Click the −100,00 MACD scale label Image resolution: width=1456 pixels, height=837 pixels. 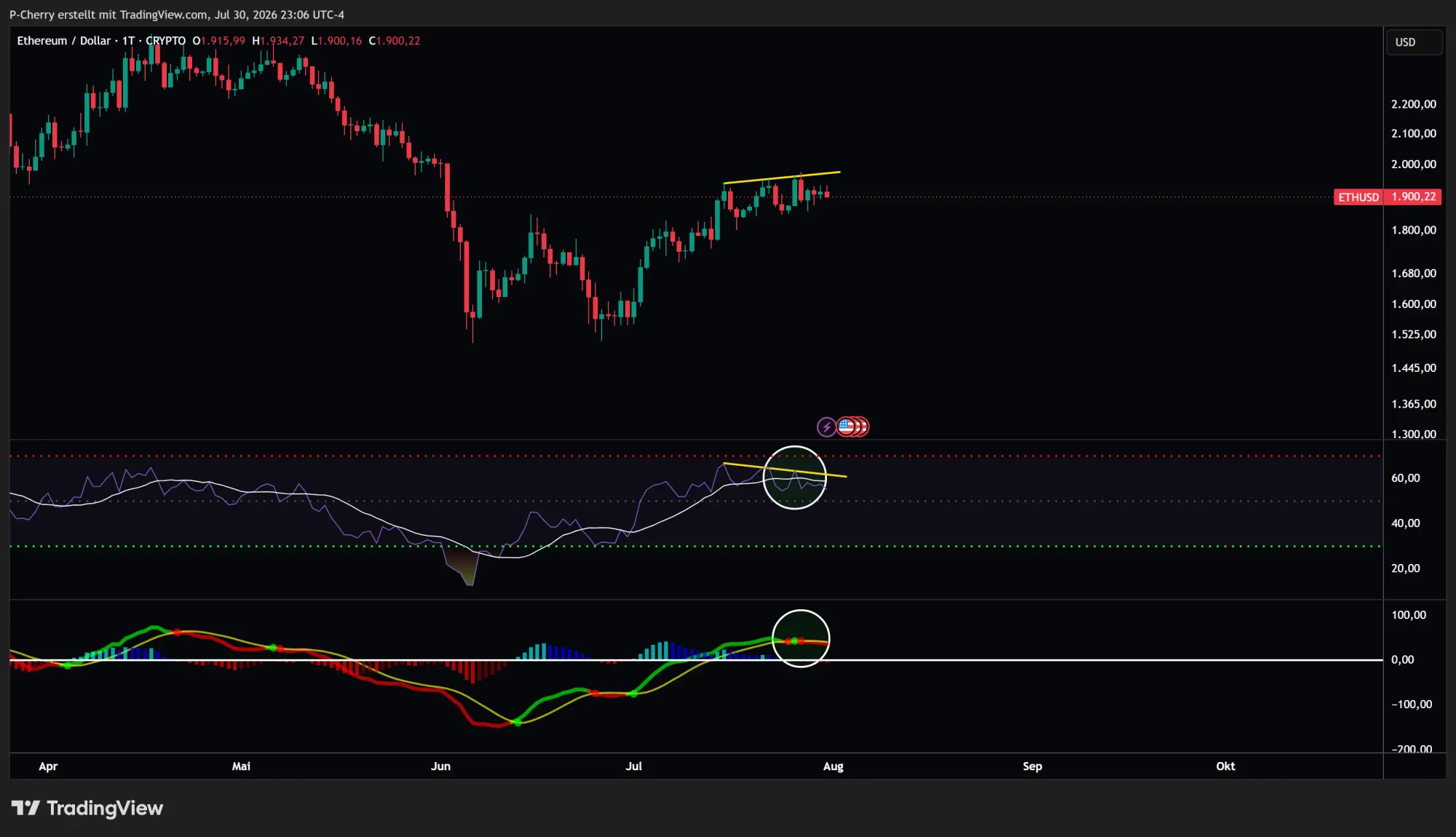tap(1412, 705)
